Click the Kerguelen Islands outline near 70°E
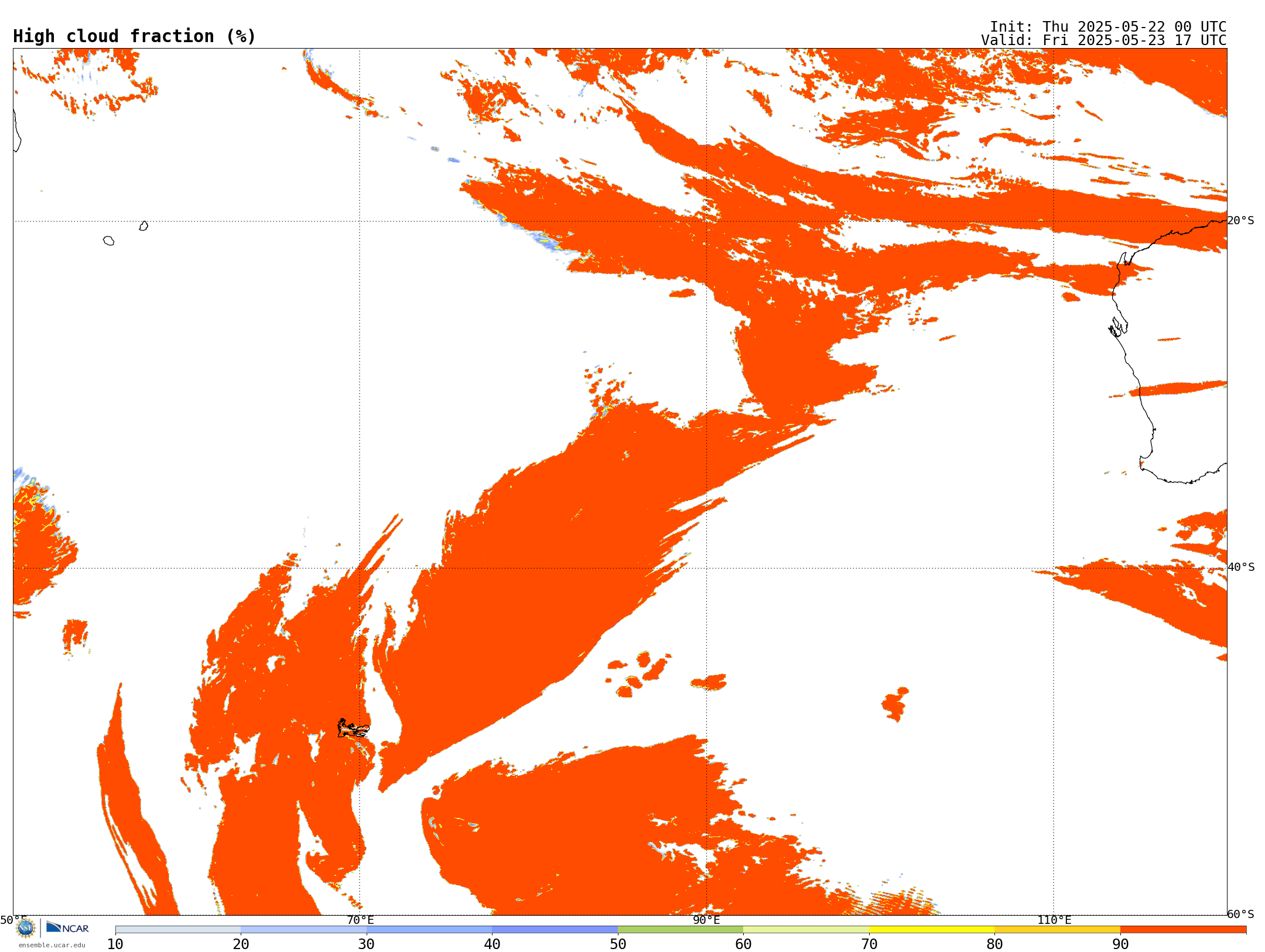 click(353, 728)
